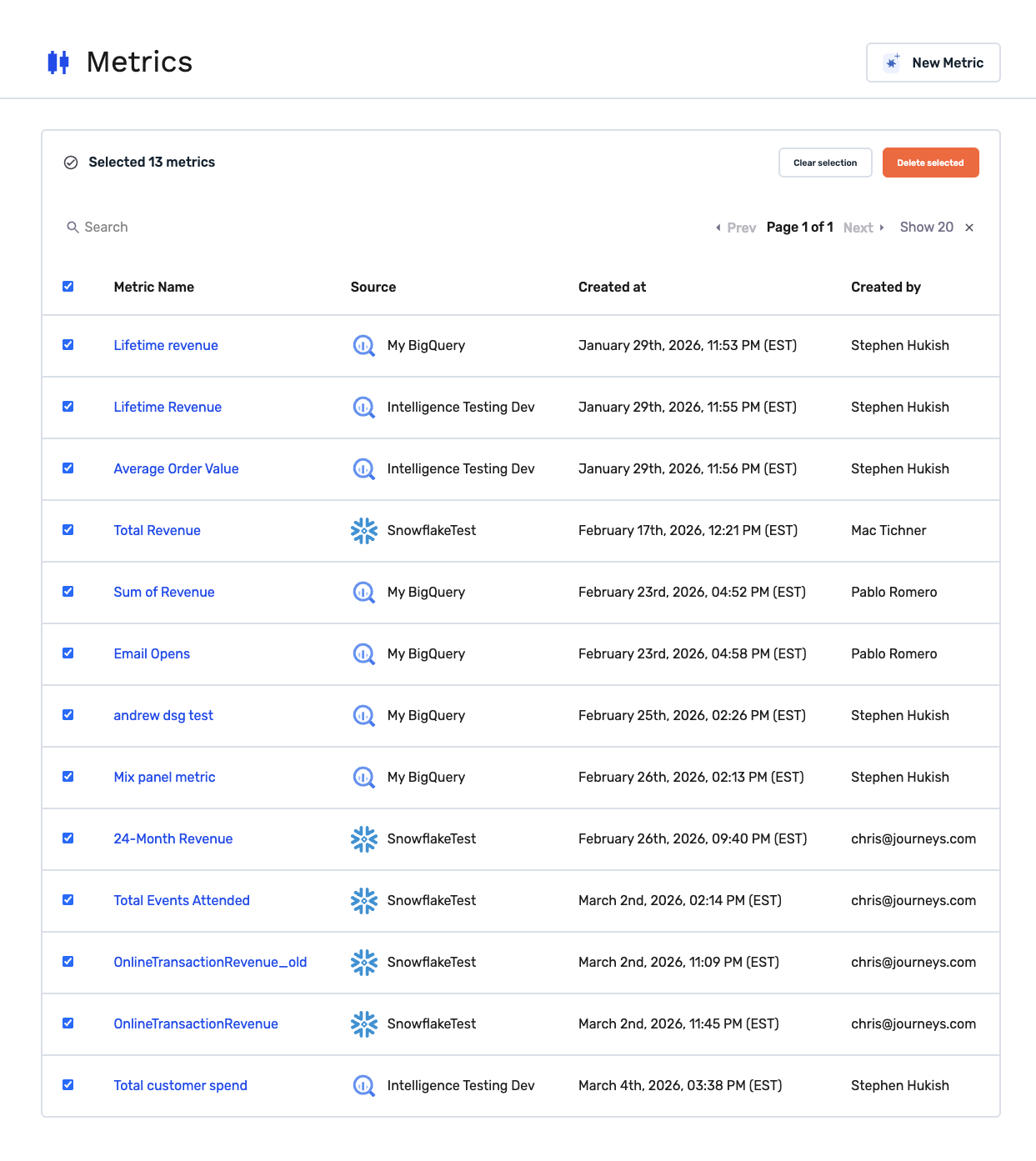
Task: Open the OnlineTransactionRevenue_old metric link
Action: (210, 963)
